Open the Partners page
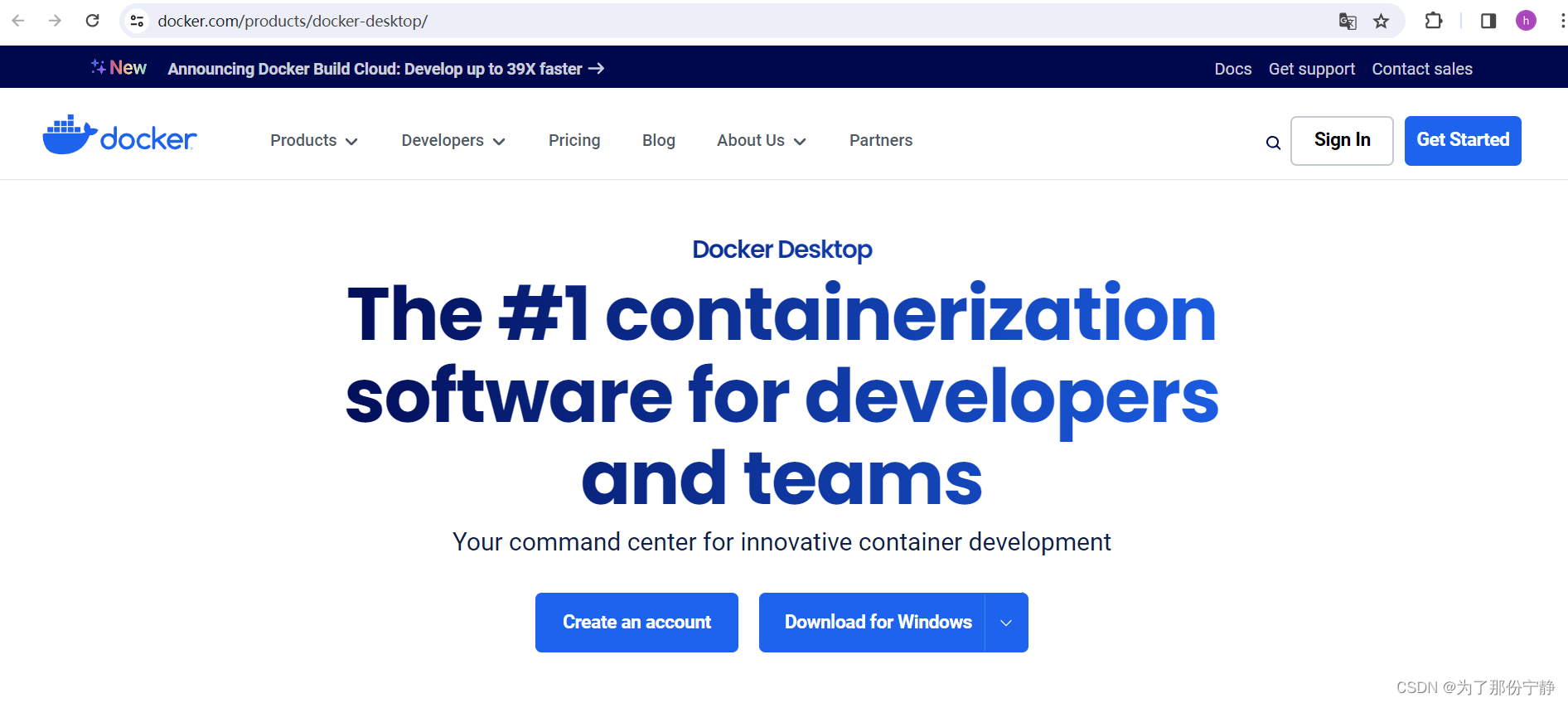Image resolution: width=1568 pixels, height=703 pixels. (881, 140)
